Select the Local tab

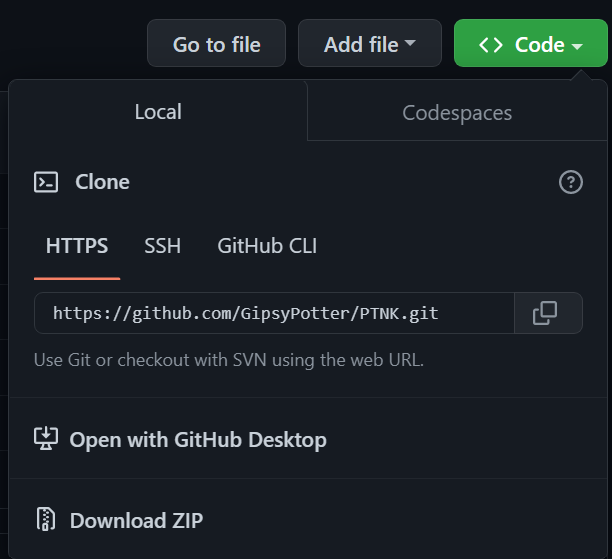158,112
